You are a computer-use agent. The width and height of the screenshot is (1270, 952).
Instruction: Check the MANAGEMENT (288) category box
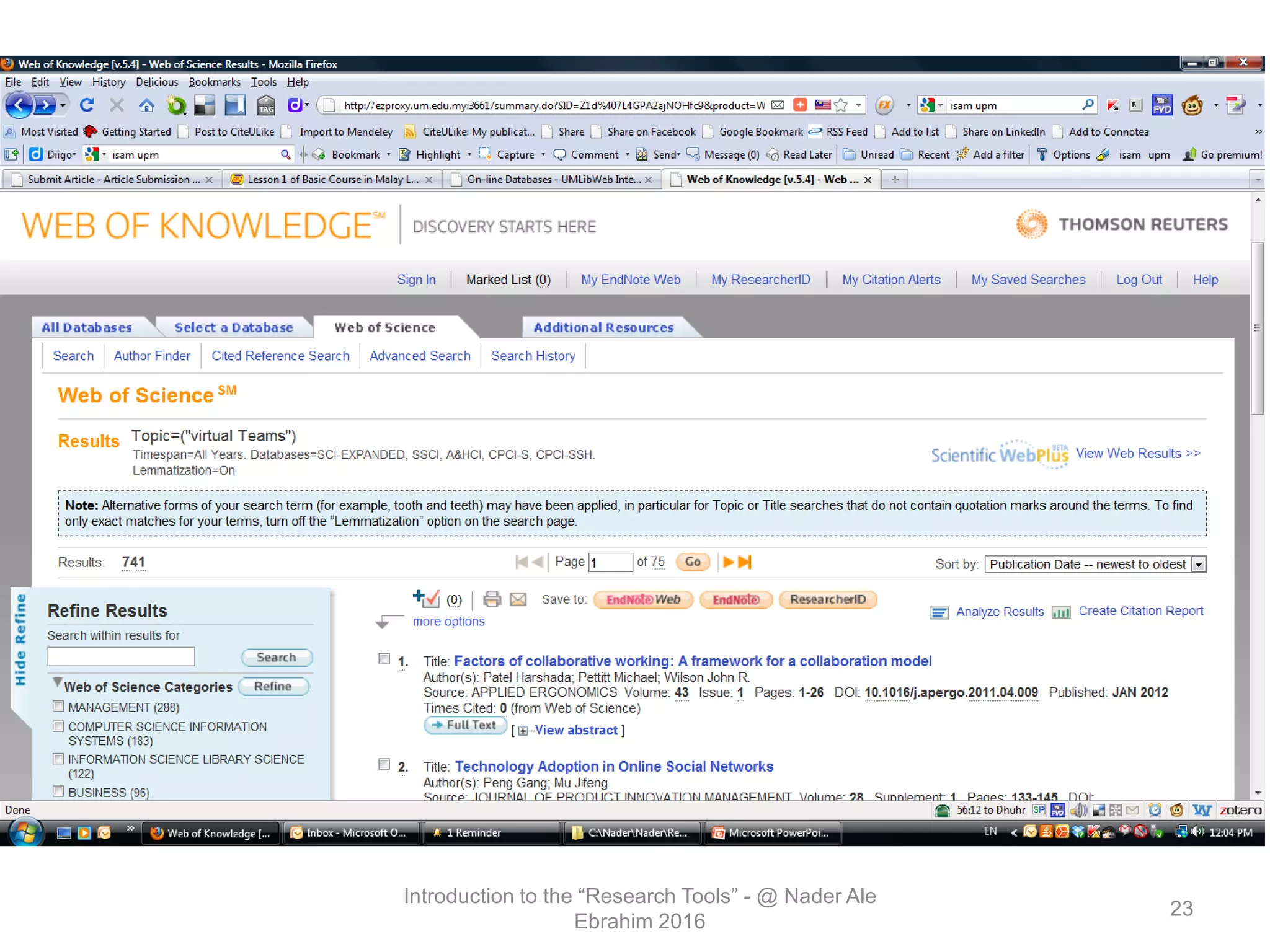click(x=59, y=706)
